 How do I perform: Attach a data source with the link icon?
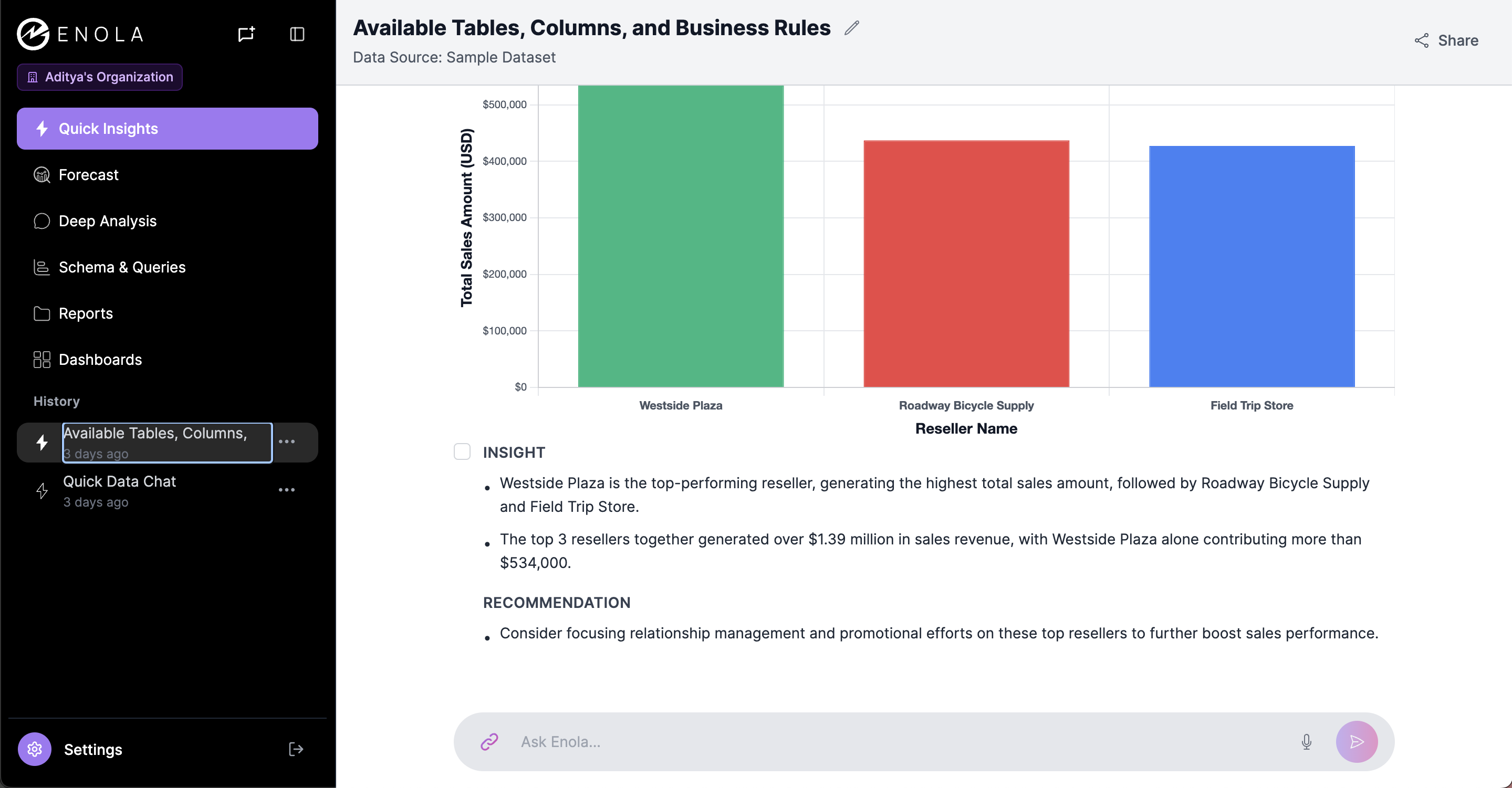[489, 742]
